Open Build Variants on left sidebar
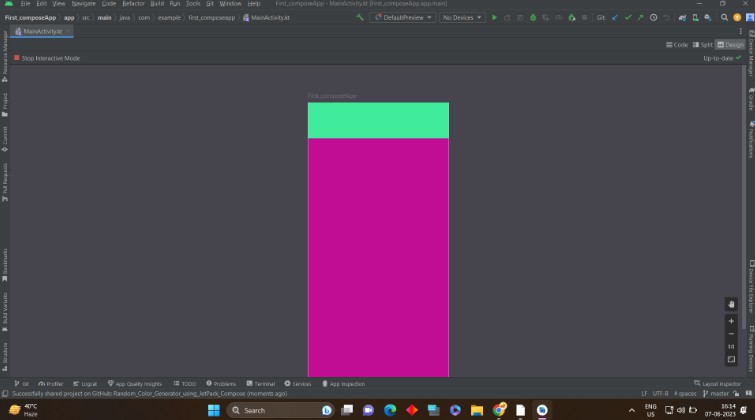 (5, 312)
